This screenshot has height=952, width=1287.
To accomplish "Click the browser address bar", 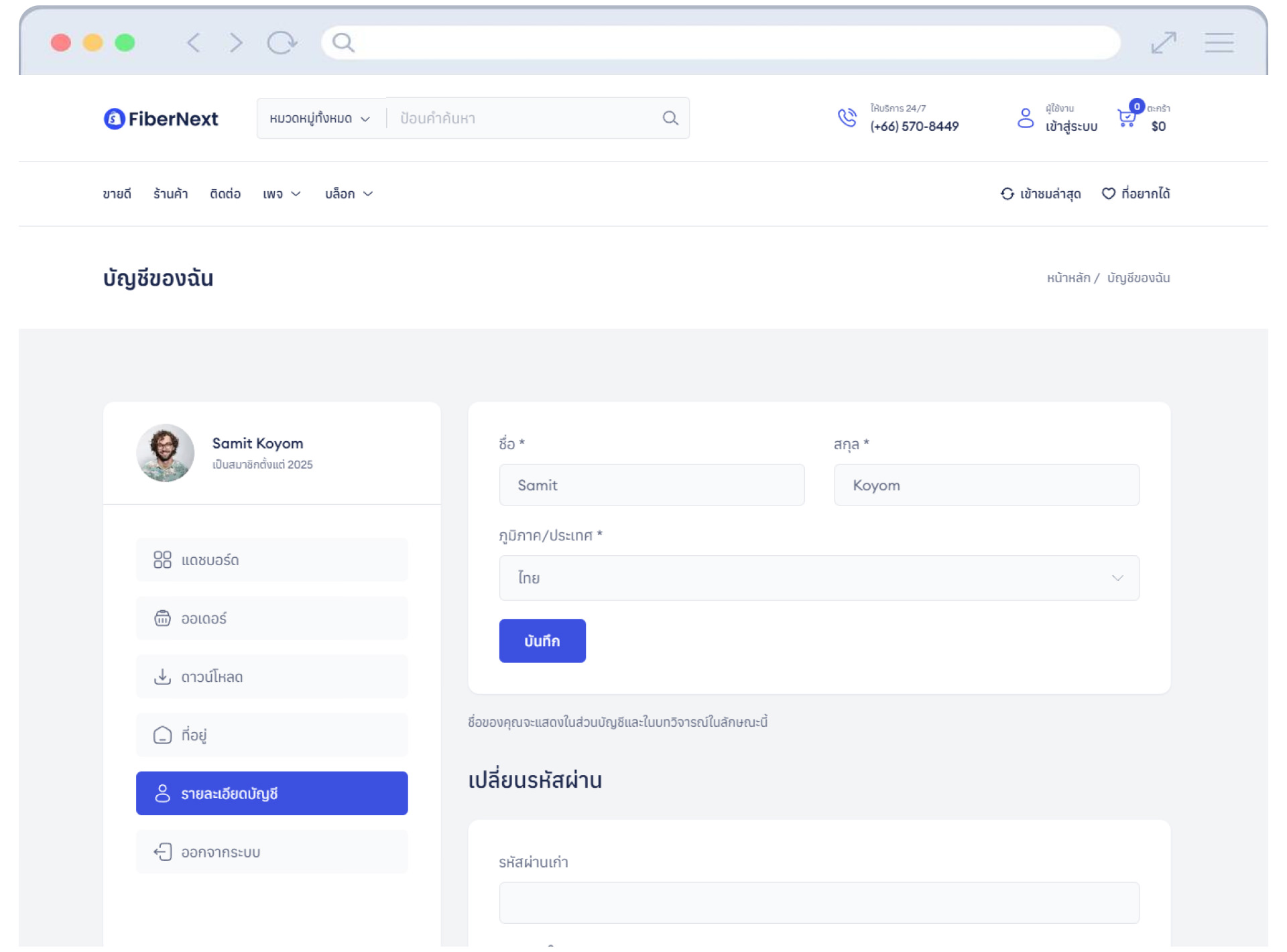I will click(721, 43).
